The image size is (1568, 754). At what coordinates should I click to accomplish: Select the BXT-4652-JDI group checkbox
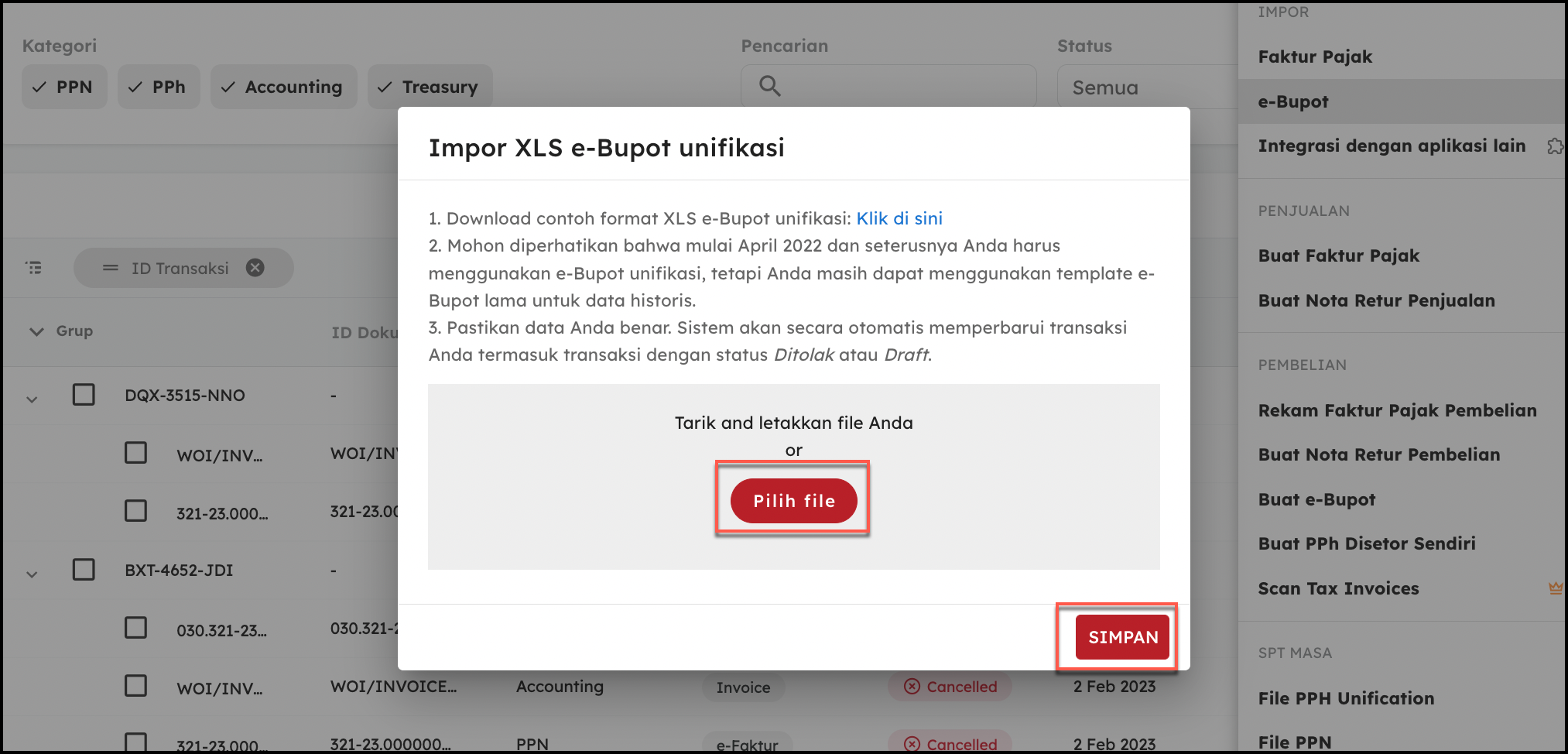coord(84,570)
